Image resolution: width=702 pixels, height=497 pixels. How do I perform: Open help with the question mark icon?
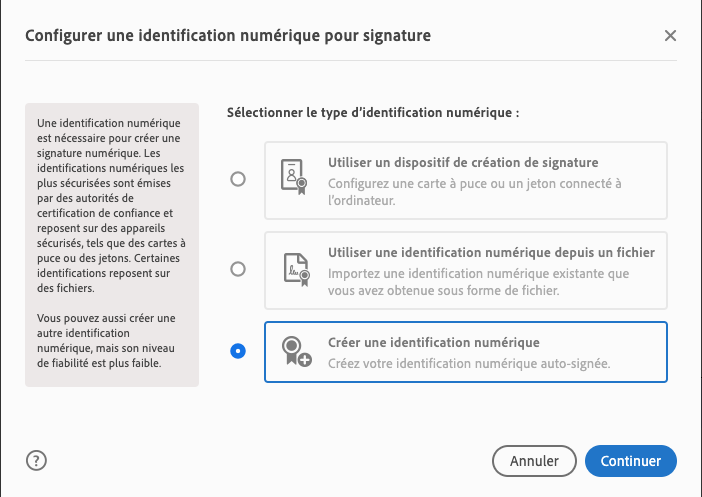37,461
